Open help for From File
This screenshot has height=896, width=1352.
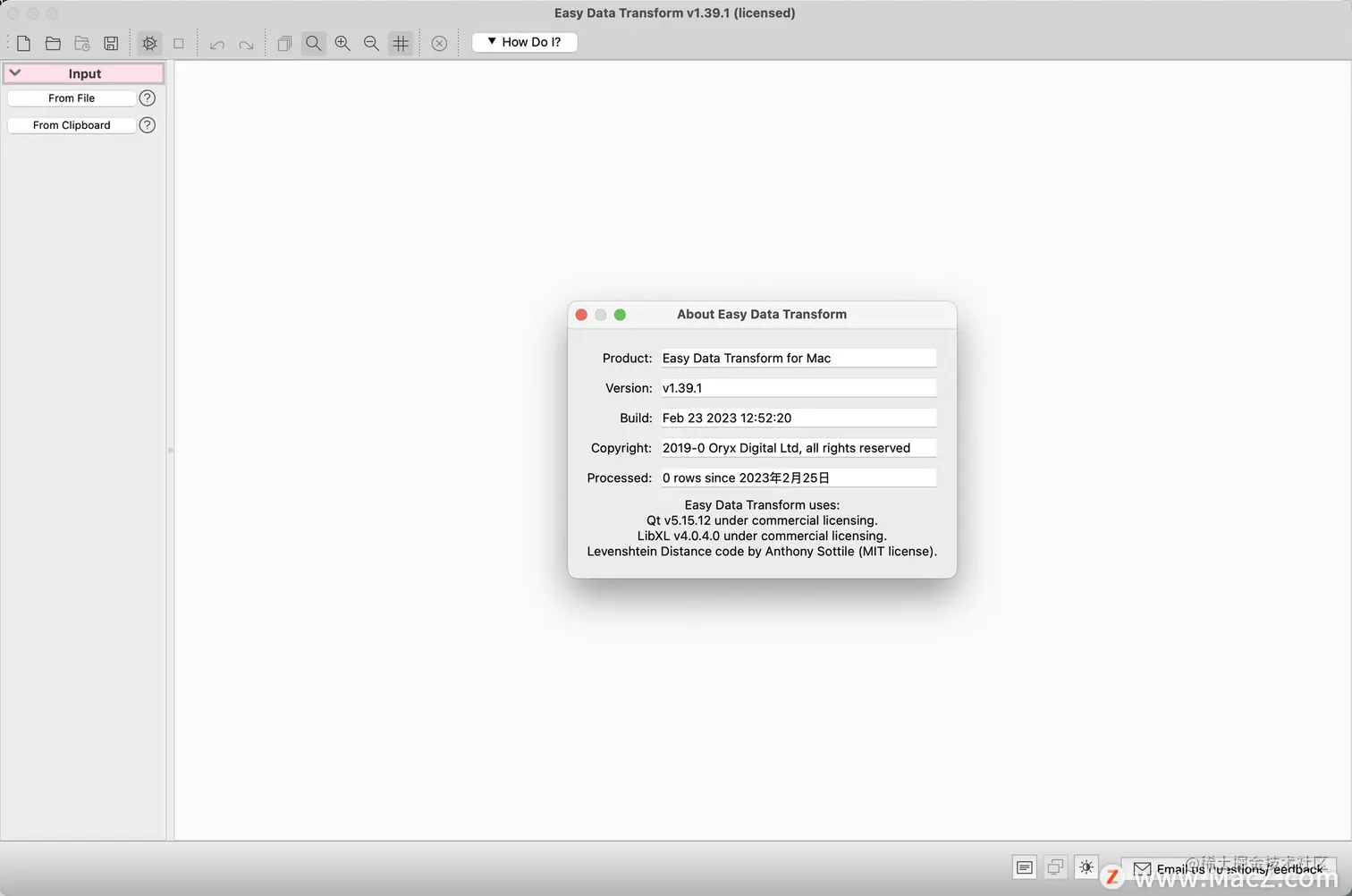coord(148,98)
